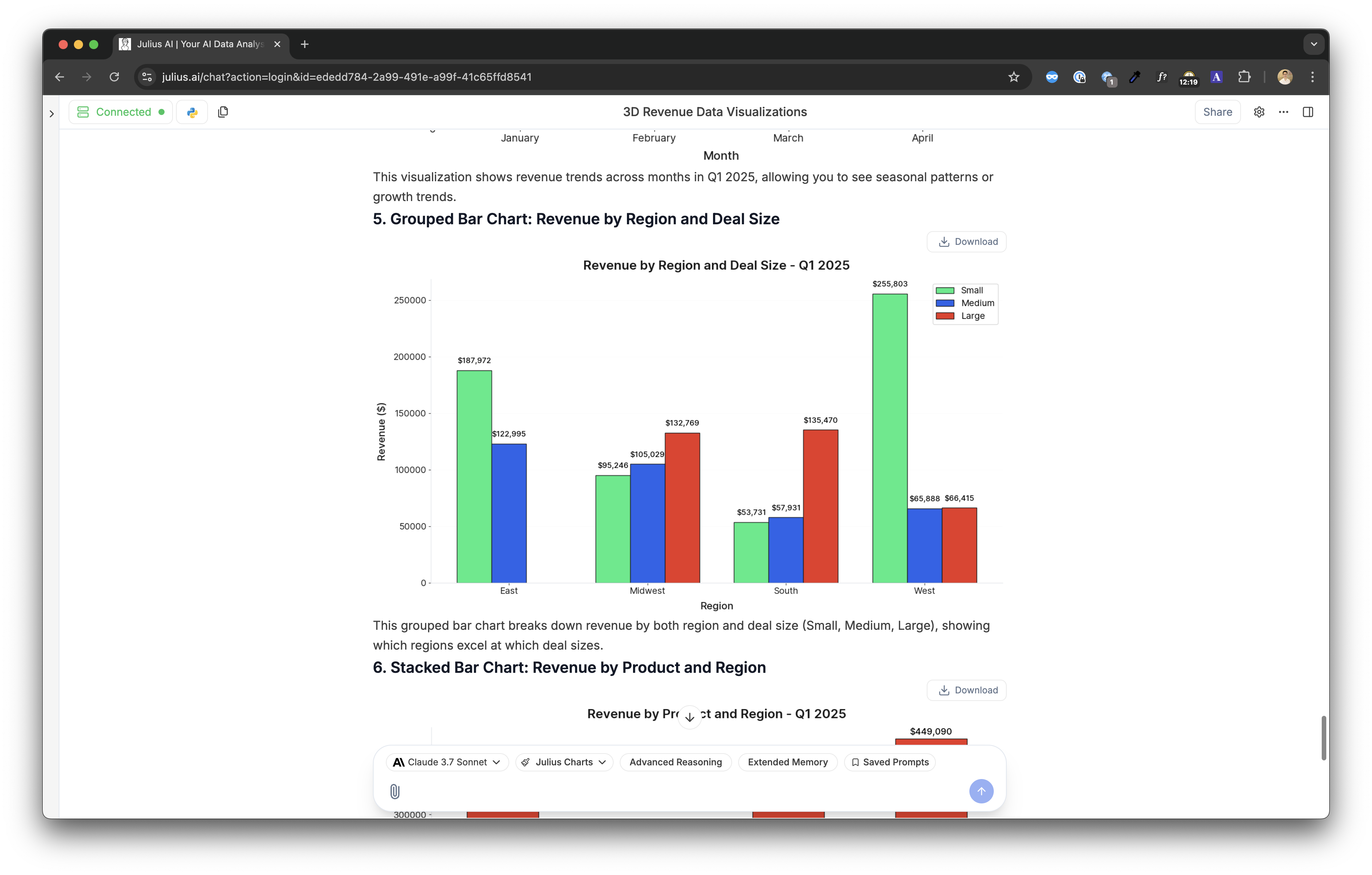This screenshot has height=875, width=1372.
Task: Check connection status via Connected indicator
Action: [120, 112]
